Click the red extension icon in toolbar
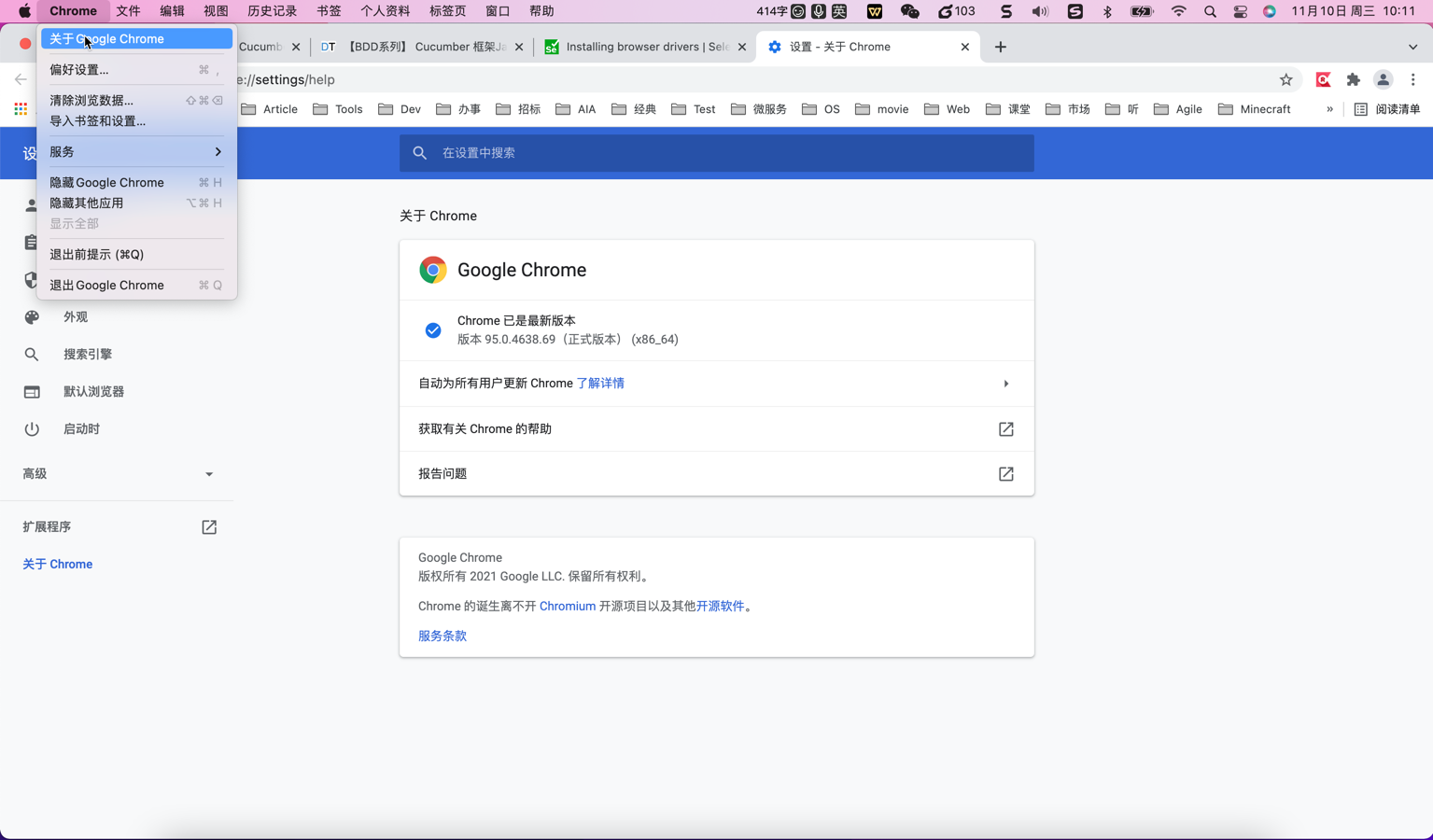The width and height of the screenshot is (1433, 840). pos(1323,80)
